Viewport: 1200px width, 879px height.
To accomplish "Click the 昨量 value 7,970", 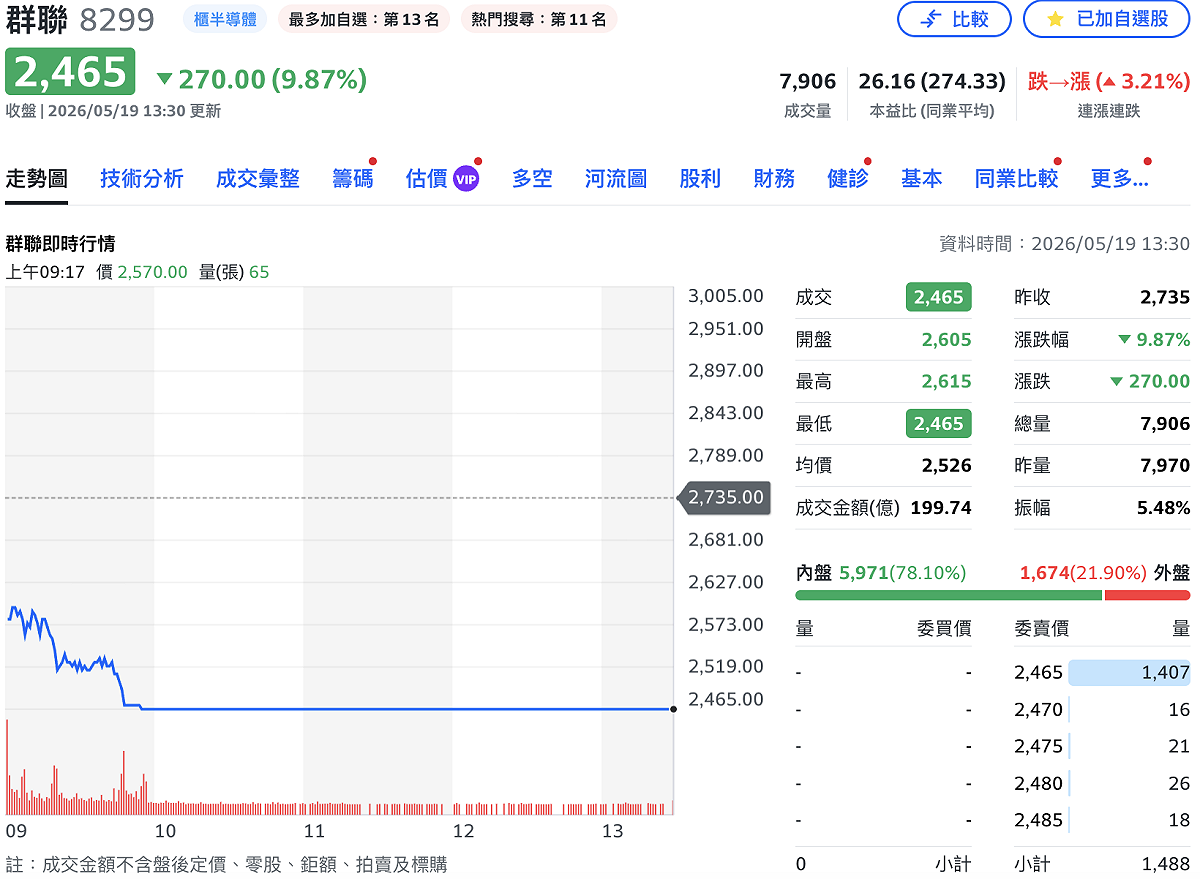I will pyautogui.click(x=1165, y=466).
